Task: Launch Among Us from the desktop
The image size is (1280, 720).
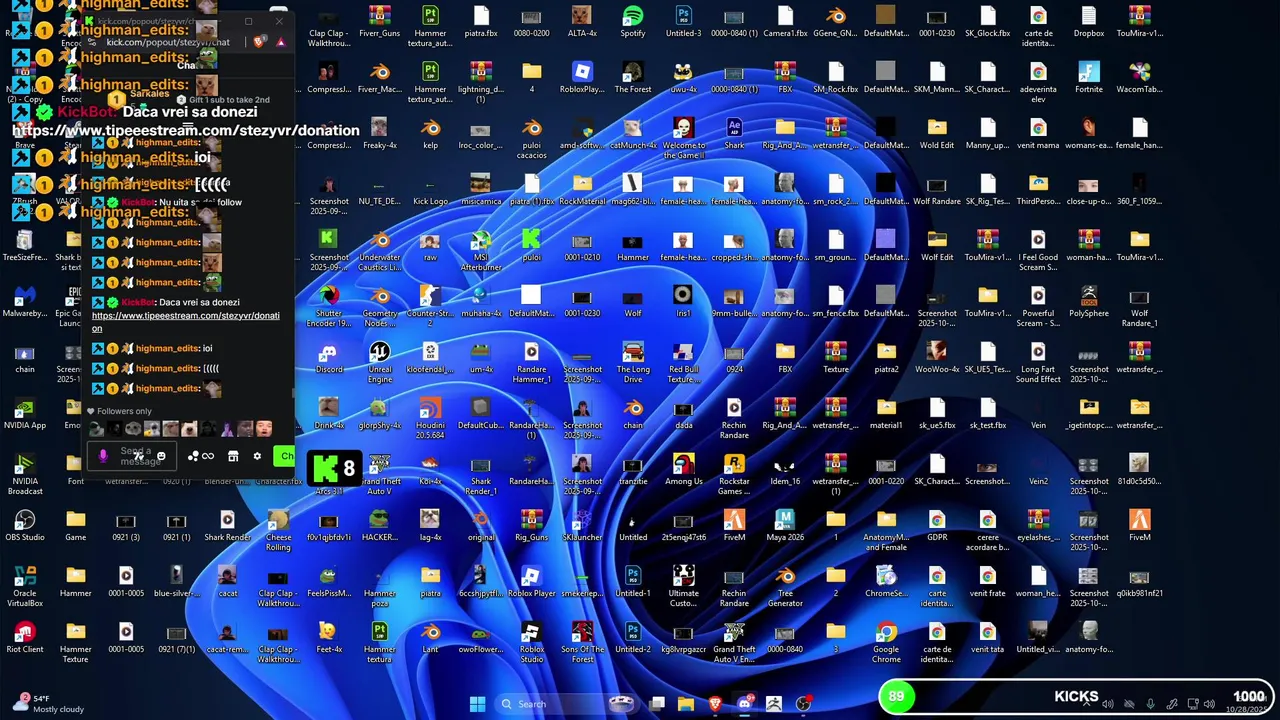Action: click(x=683, y=470)
